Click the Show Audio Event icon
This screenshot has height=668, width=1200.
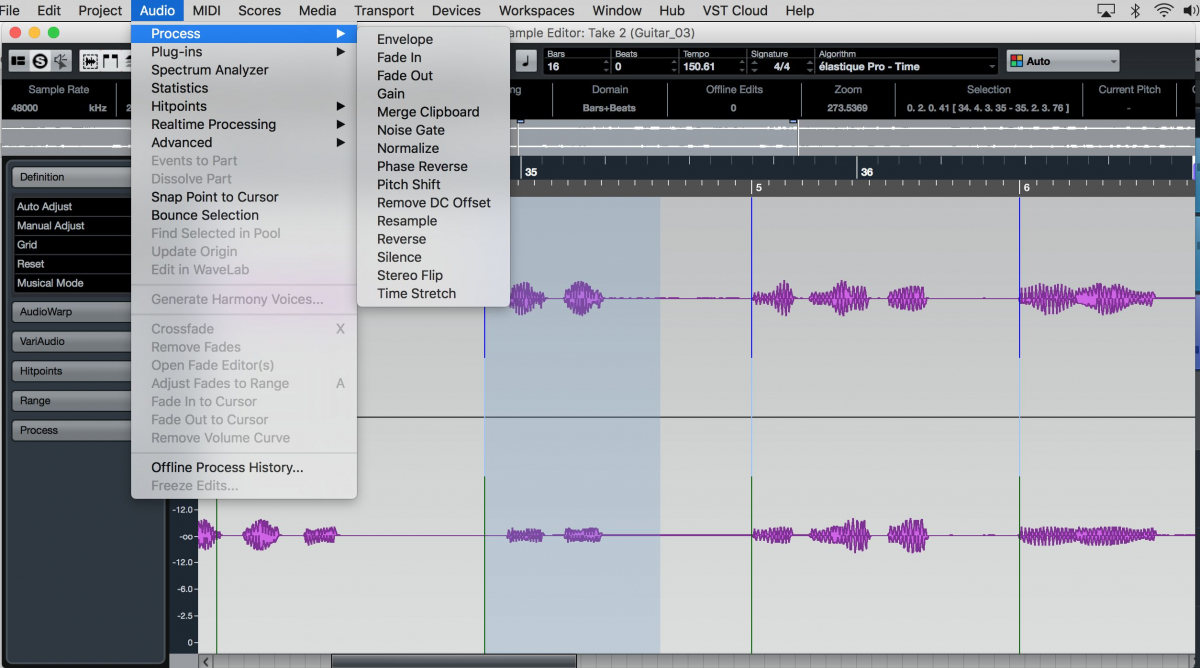point(90,62)
